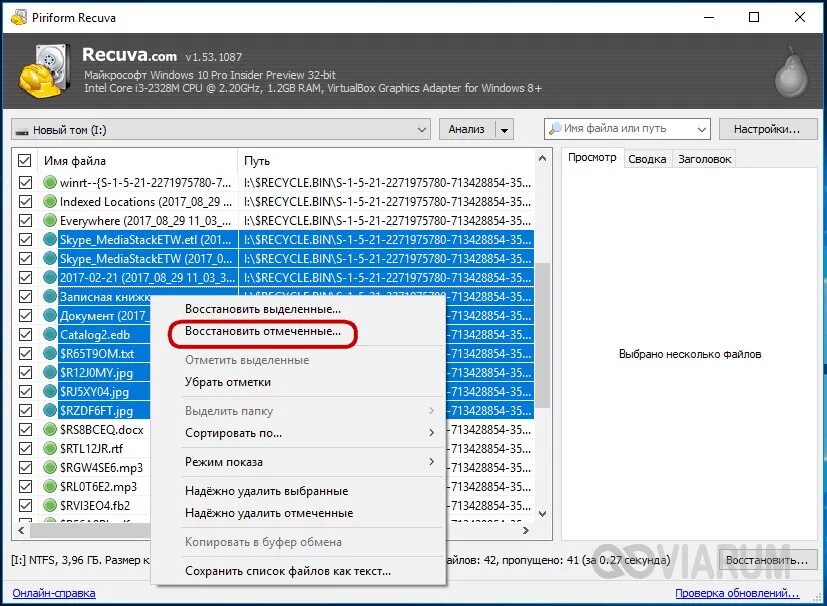Open the file name or path filter dropdown
The height and width of the screenshot is (606, 827).
coord(701,129)
